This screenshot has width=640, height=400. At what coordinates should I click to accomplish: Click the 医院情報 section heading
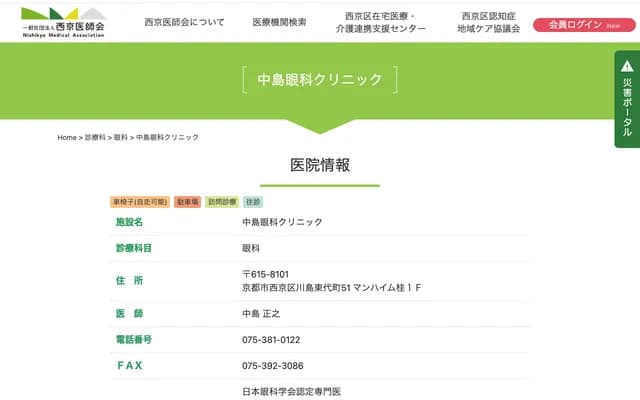click(320, 166)
